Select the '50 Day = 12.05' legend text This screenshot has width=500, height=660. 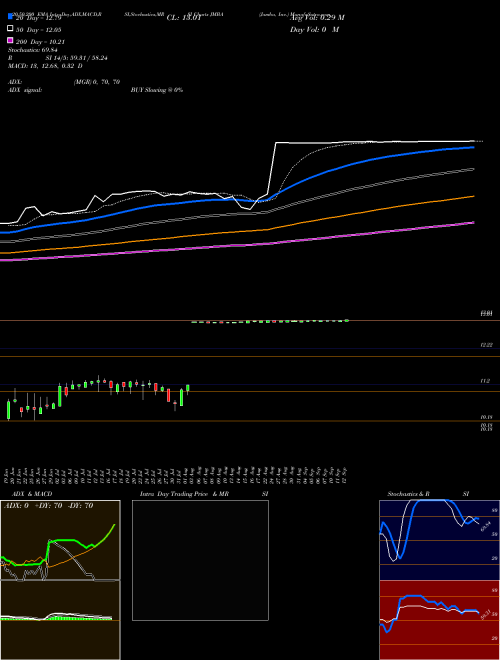tap(39, 30)
